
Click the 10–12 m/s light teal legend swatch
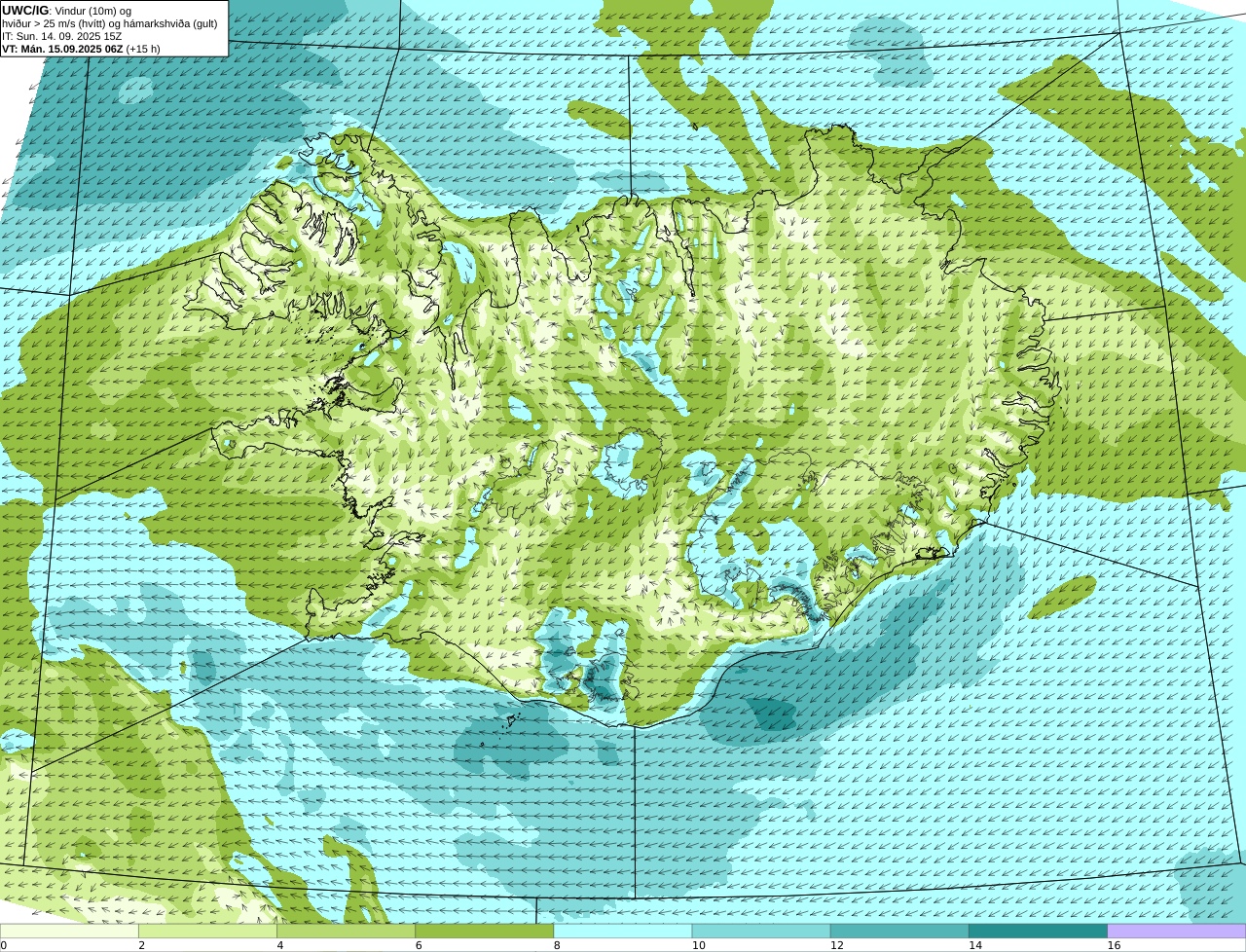[x=761, y=931]
